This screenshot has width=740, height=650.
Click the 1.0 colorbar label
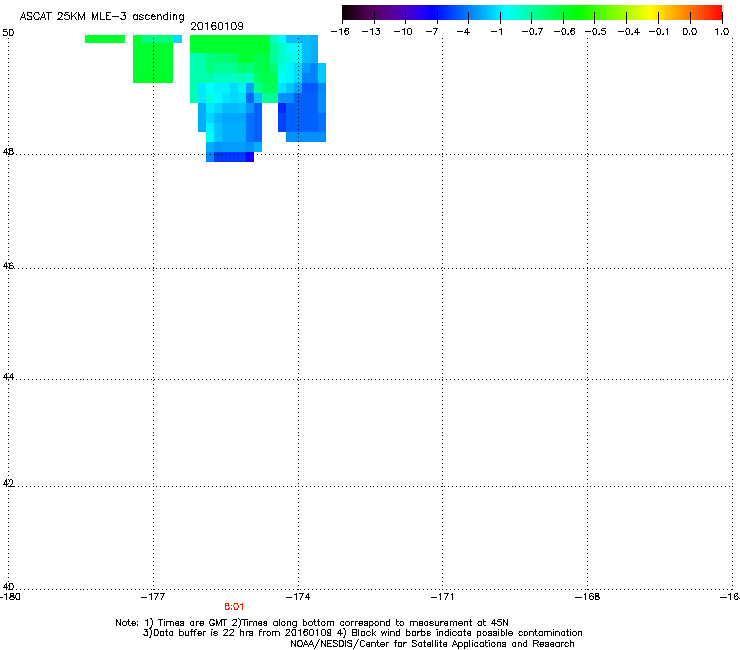click(722, 32)
